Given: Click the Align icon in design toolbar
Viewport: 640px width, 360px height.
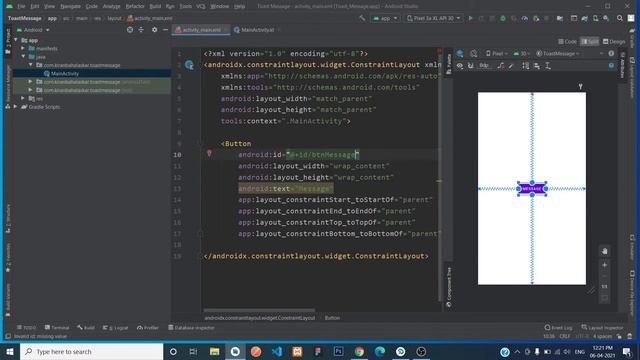Looking at the screenshot, I should (x=537, y=66).
